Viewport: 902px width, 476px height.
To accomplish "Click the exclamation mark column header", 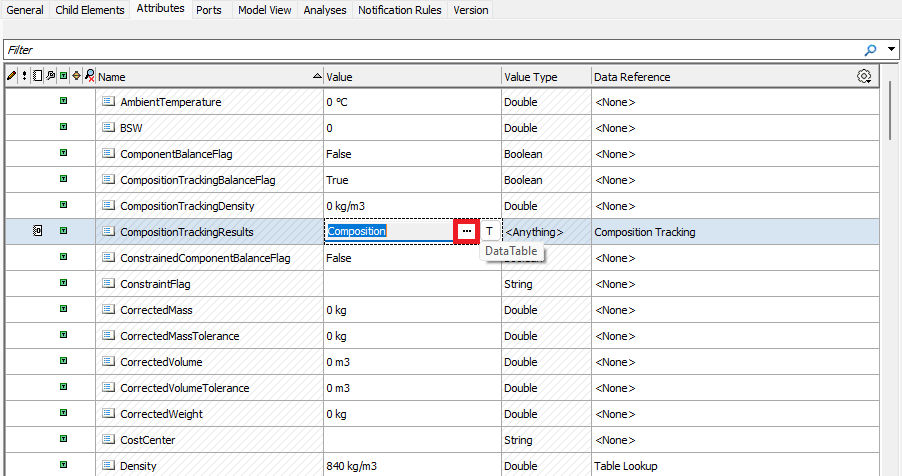I will click(24, 76).
